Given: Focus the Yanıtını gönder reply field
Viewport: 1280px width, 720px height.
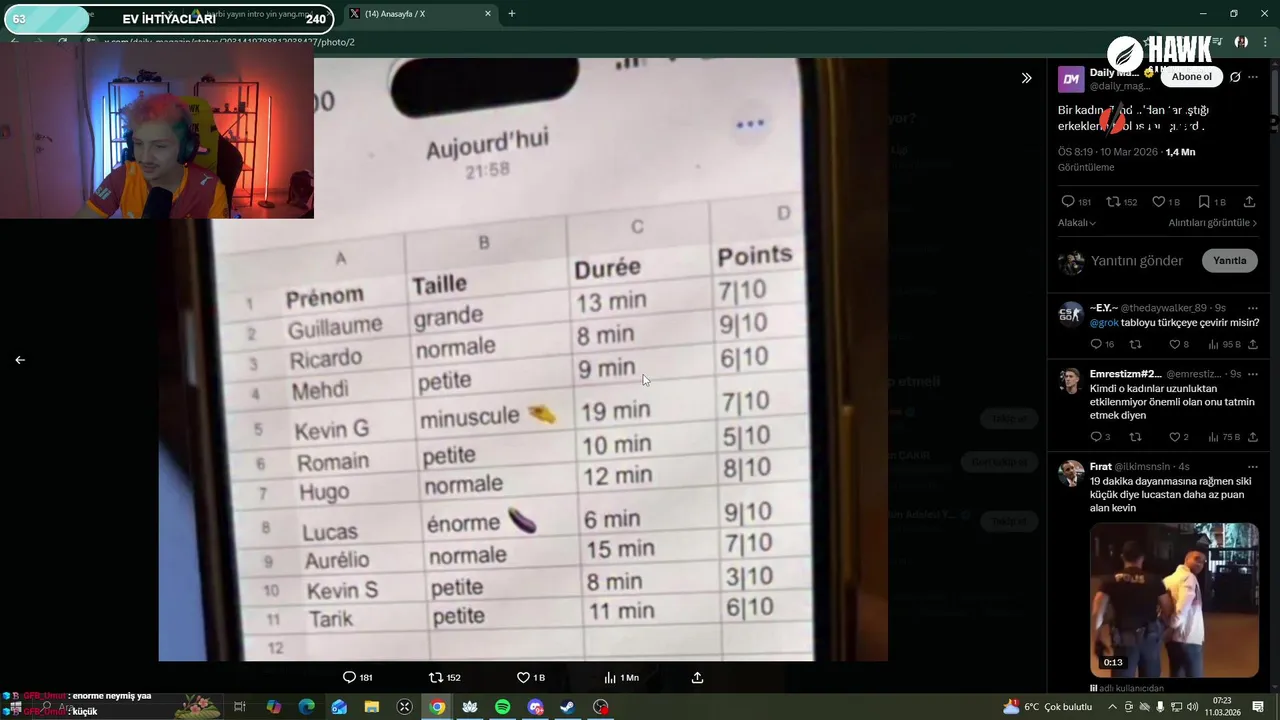Looking at the screenshot, I should 1137,261.
